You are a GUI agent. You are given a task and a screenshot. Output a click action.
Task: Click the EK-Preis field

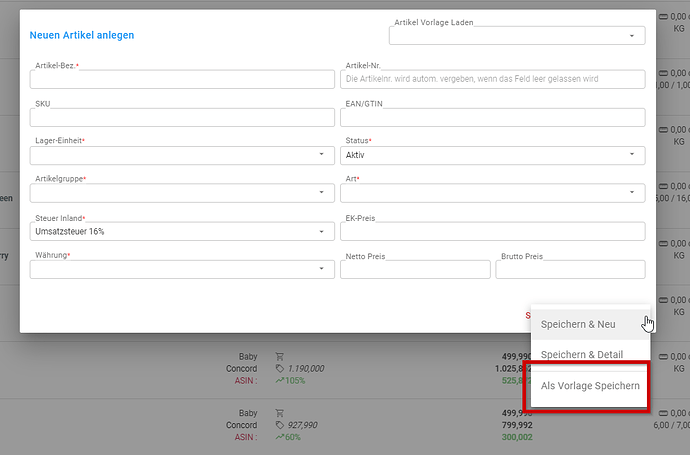pos(493,231)
